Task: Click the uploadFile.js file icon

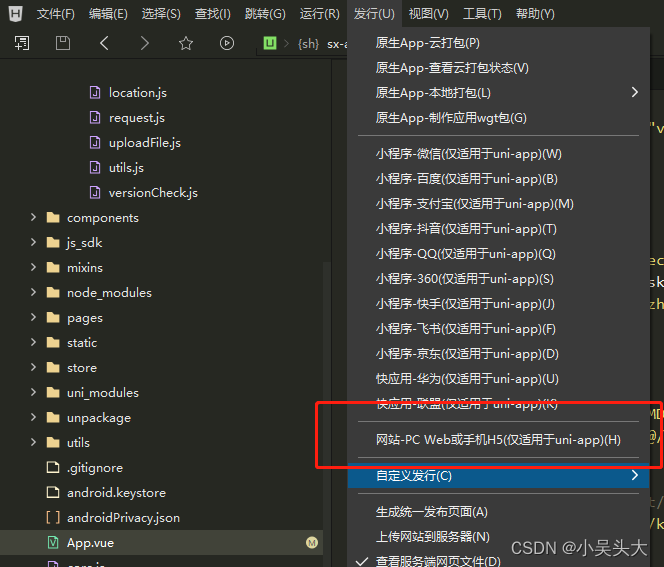Action: (95, 142)
